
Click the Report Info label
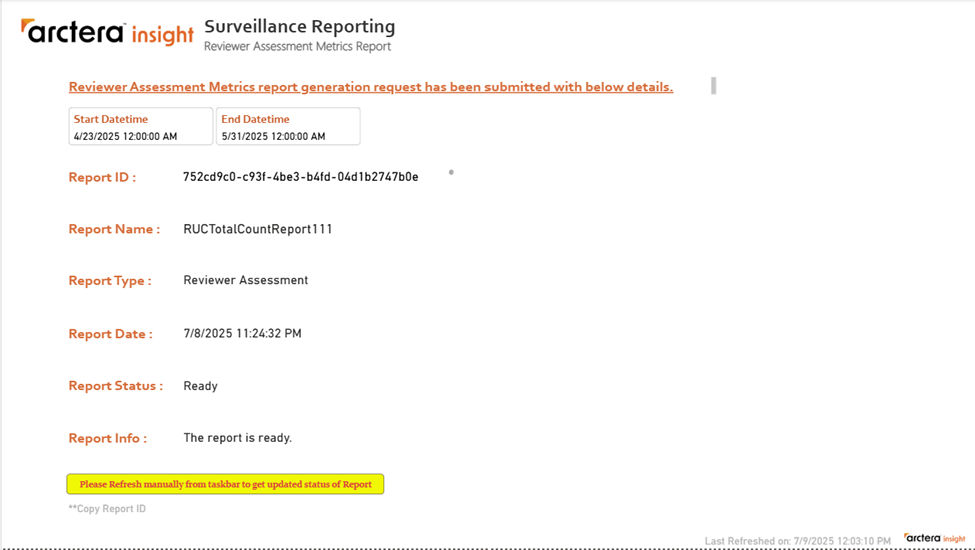[108, 438]
